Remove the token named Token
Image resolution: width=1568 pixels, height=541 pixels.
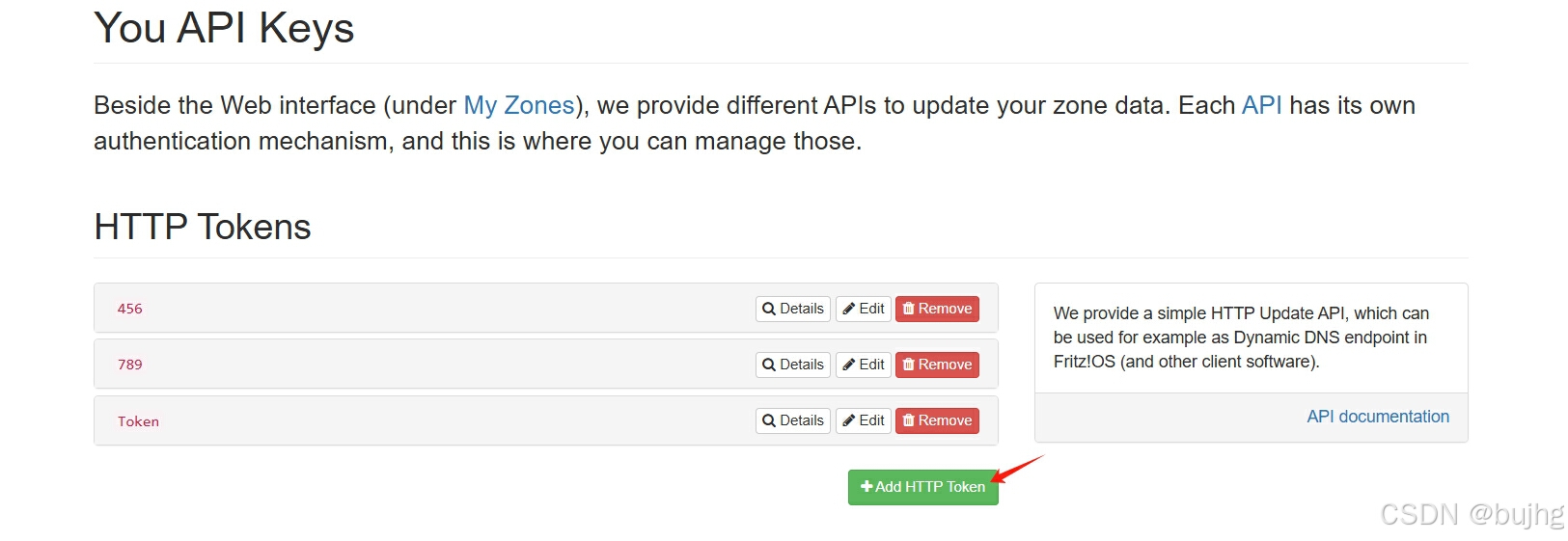[x=937, y=420]
